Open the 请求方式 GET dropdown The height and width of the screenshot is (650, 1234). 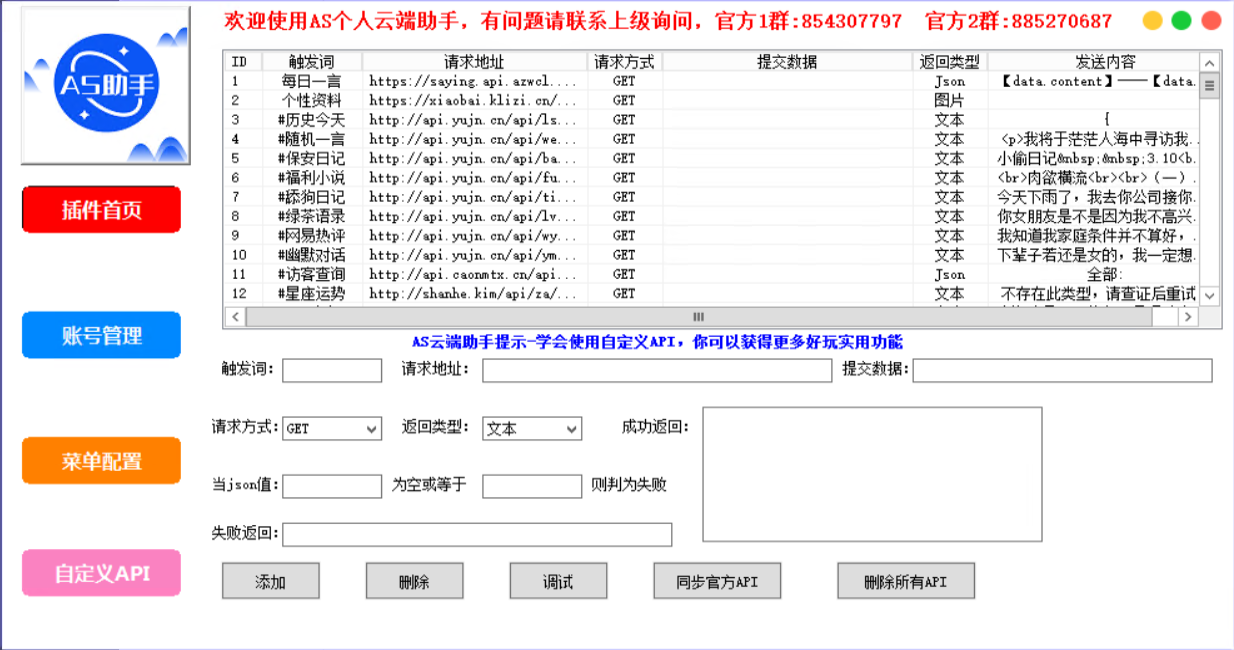[x=332, y=428]
